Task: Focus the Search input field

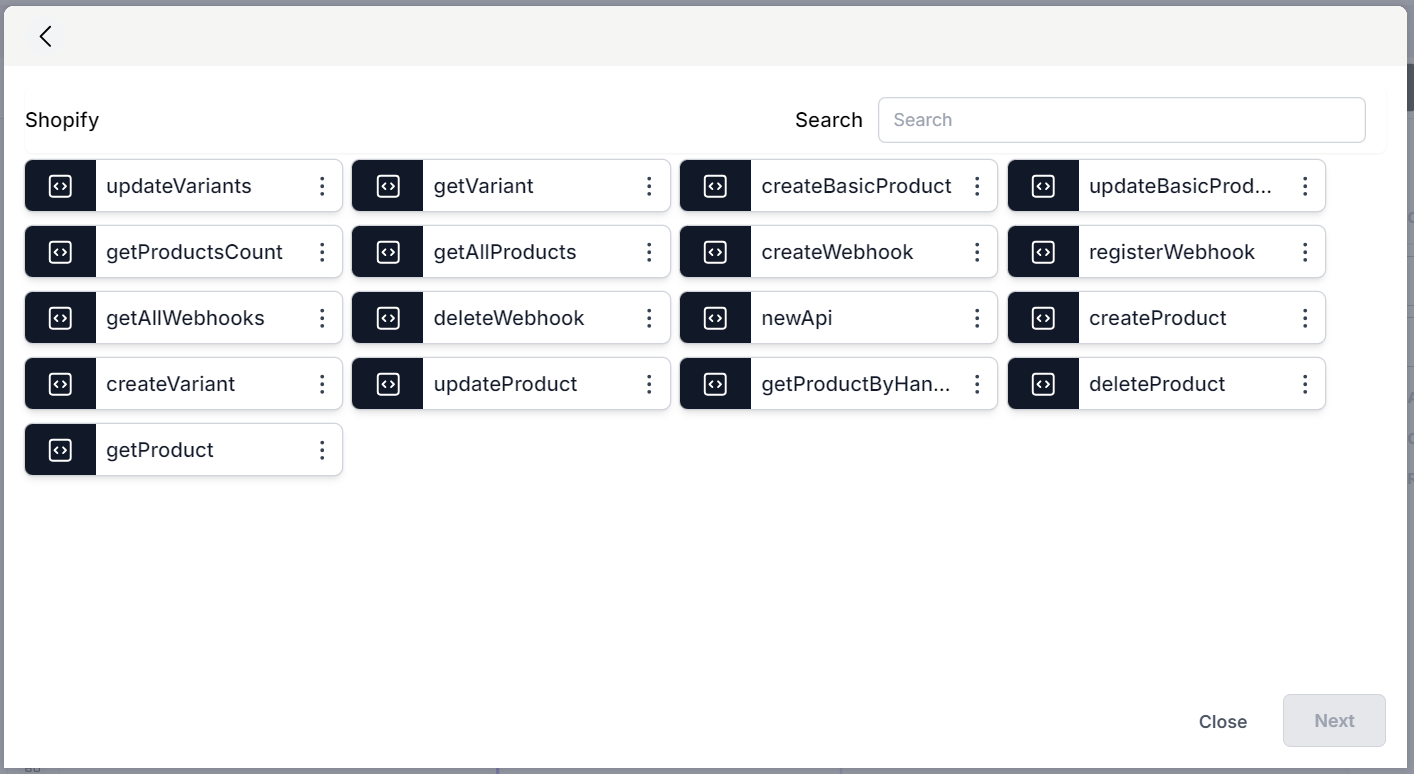Action: click(x=1121, y=120)
